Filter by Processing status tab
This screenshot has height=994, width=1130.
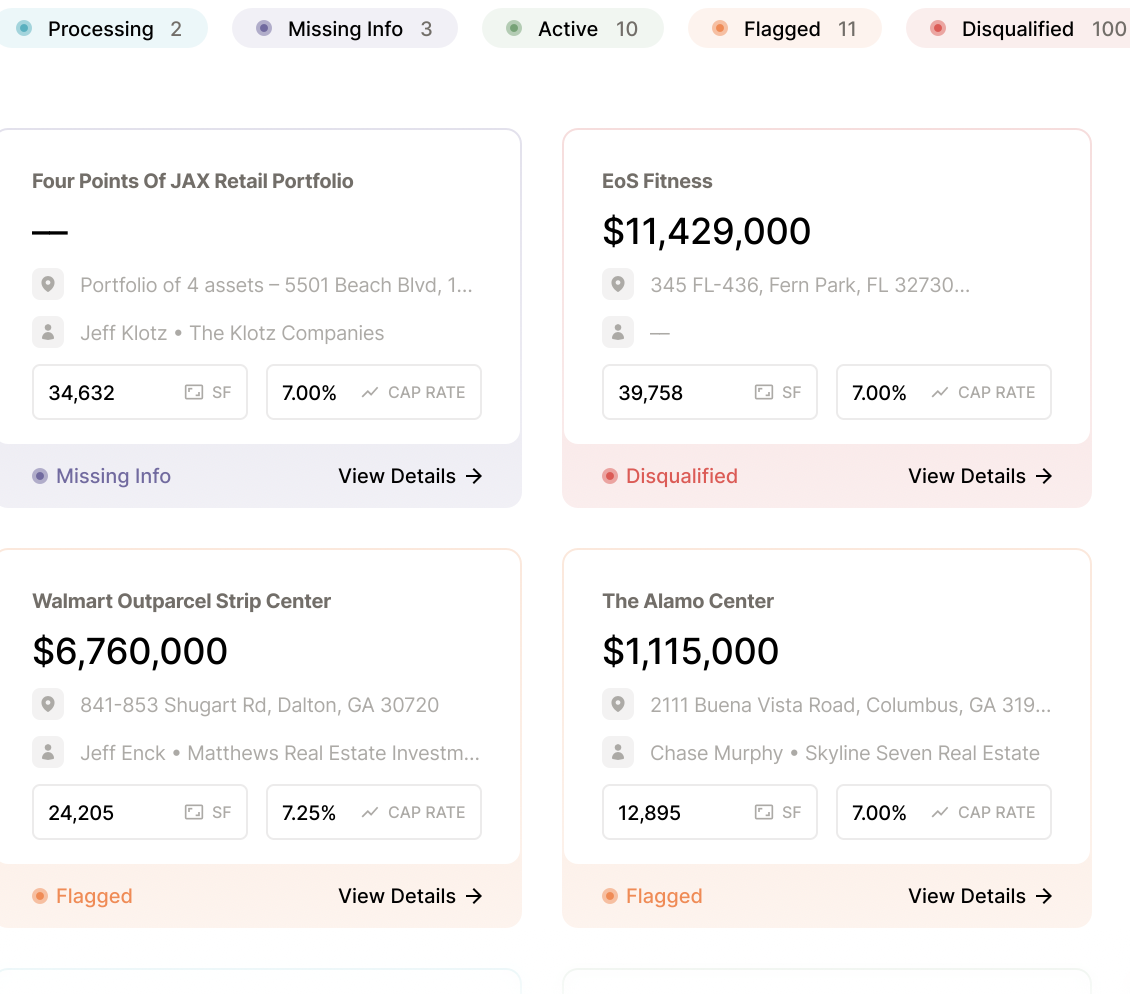click(100, 29)
